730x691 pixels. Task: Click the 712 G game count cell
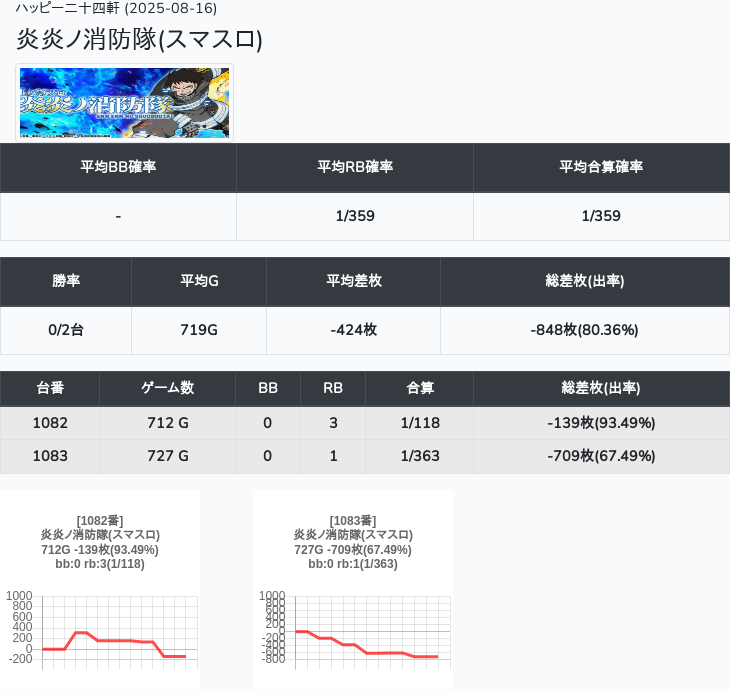tap(167, 423)
